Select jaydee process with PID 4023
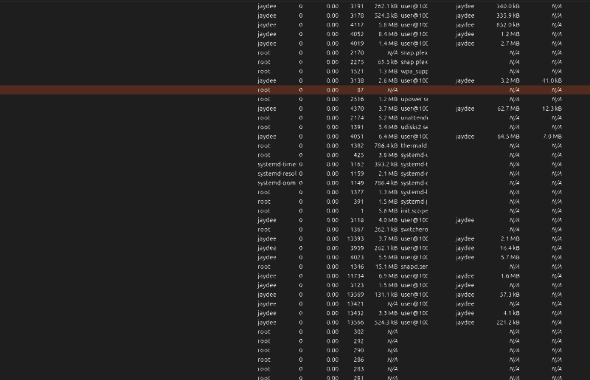 coord(295,257)
